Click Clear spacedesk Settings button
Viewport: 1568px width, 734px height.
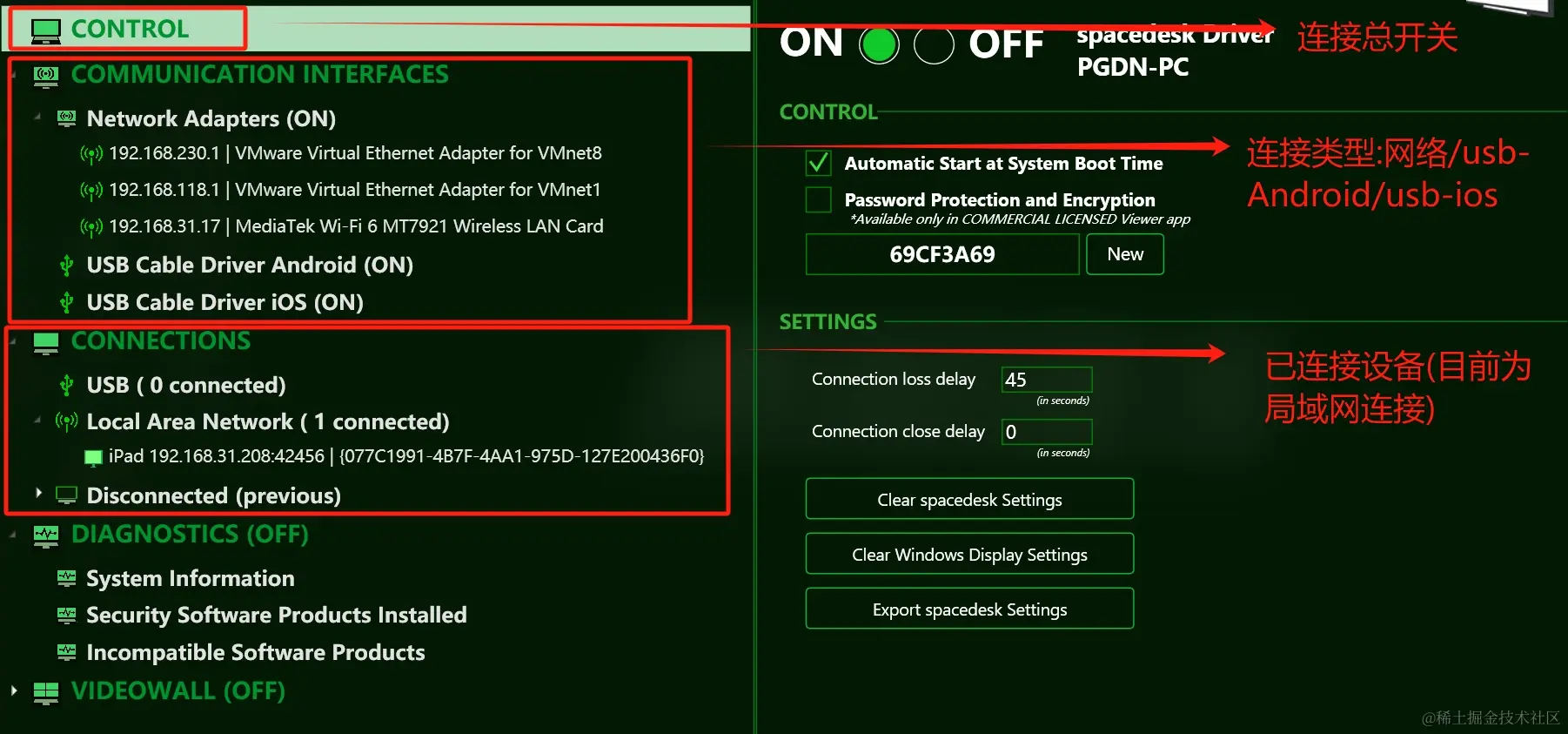click(969, 499)
